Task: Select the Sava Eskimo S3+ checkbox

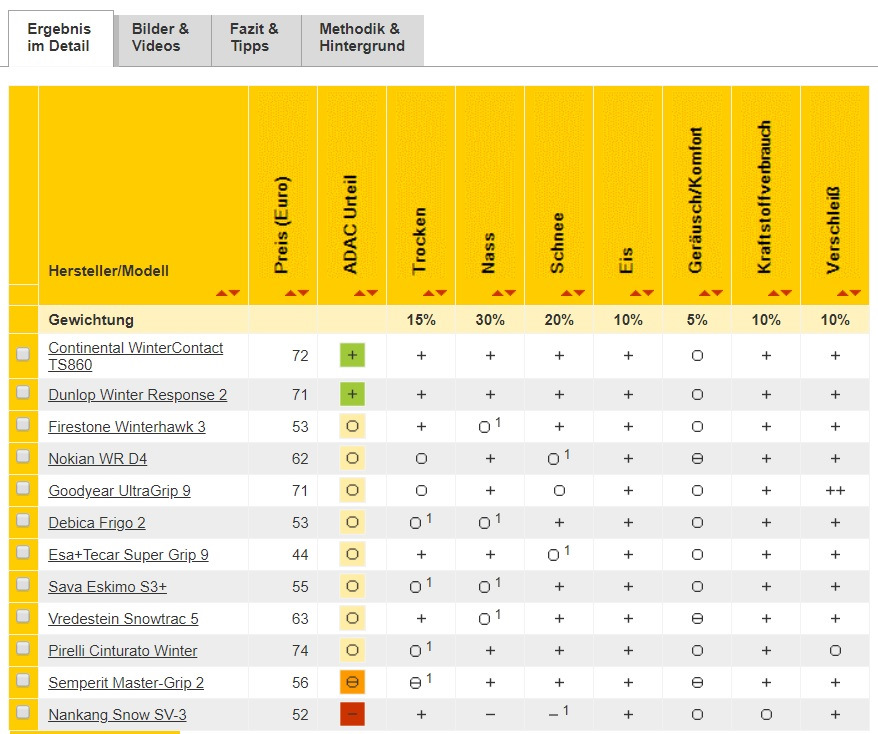Action: pos(23,584)
